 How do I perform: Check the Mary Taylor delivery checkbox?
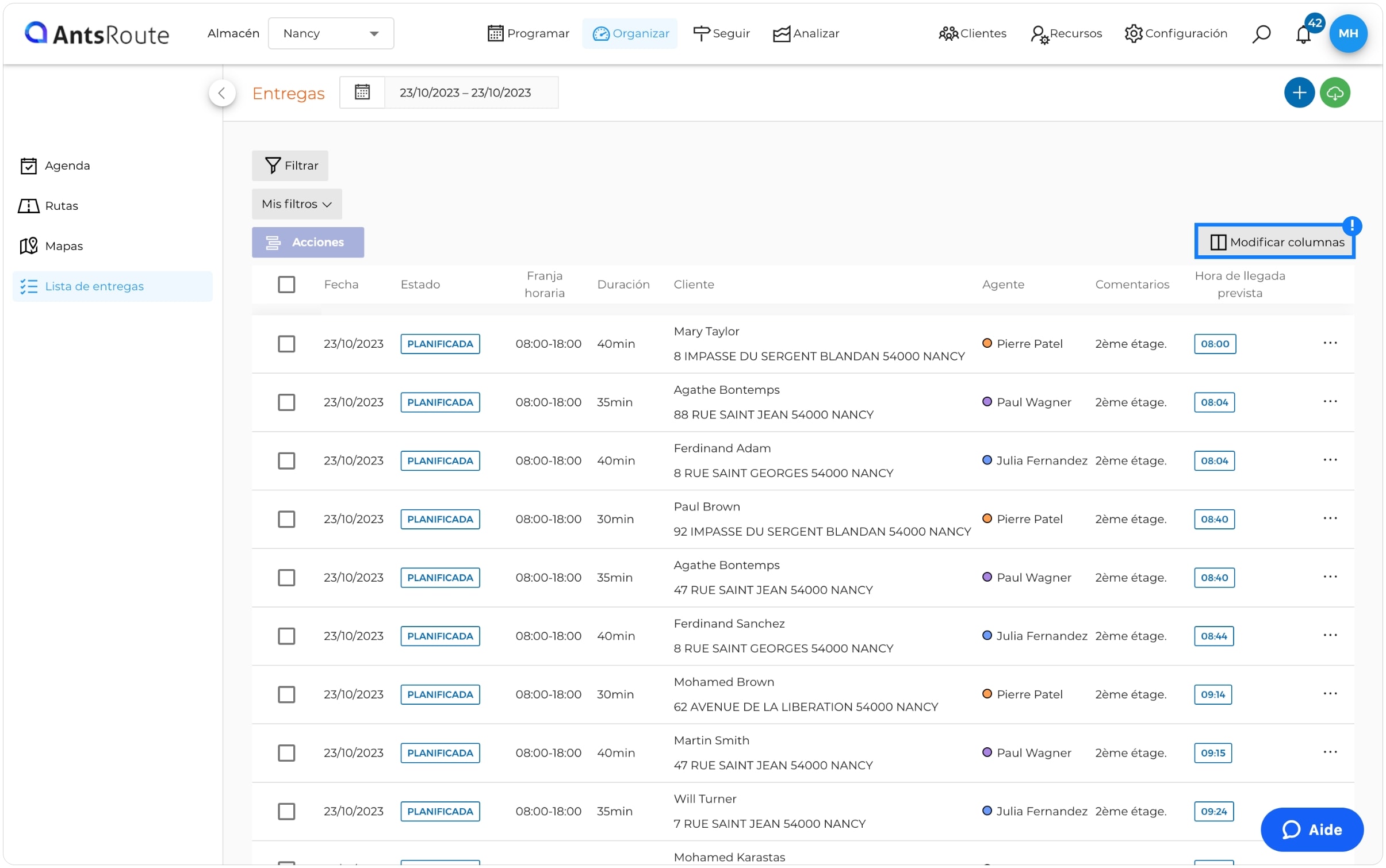[x=286, y=344]
